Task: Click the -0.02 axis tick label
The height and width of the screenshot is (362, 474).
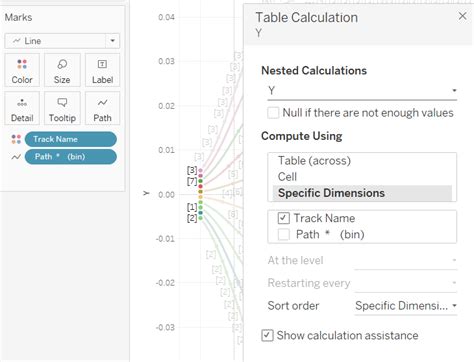Action: click(165, 283)
